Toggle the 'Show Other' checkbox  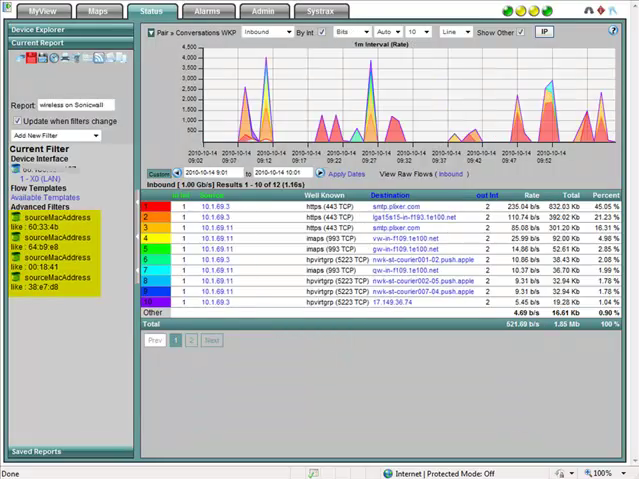521,32
